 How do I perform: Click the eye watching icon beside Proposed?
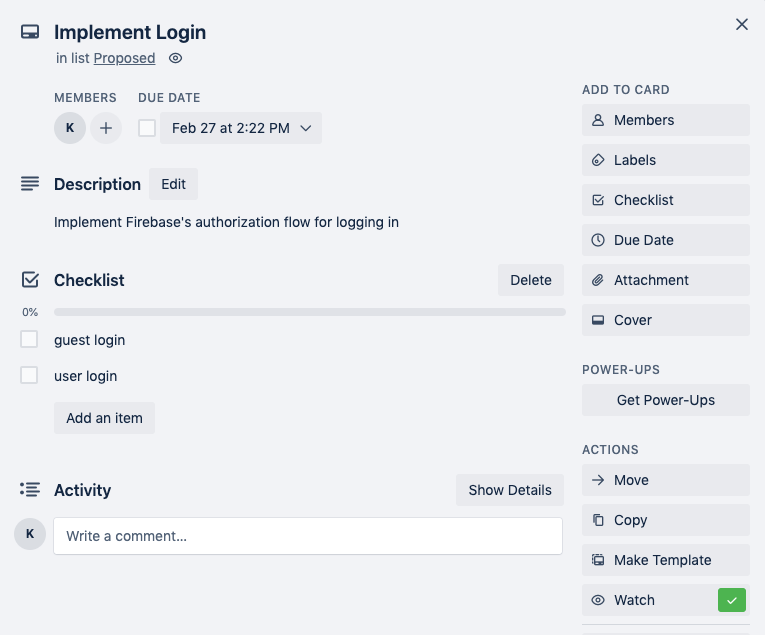[x=175, y=58]
